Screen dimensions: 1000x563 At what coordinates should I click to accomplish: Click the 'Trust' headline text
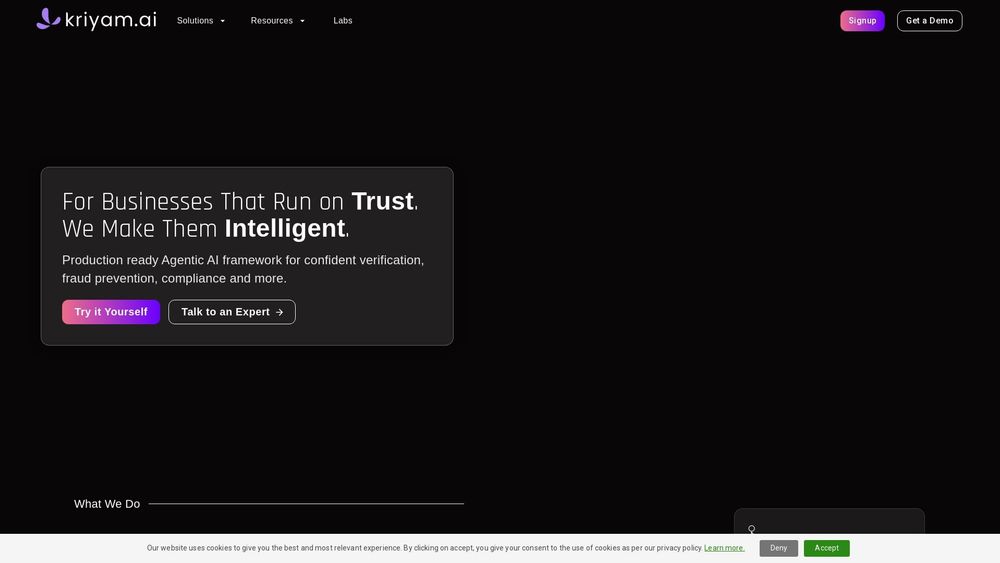click(x=383, y=201)
